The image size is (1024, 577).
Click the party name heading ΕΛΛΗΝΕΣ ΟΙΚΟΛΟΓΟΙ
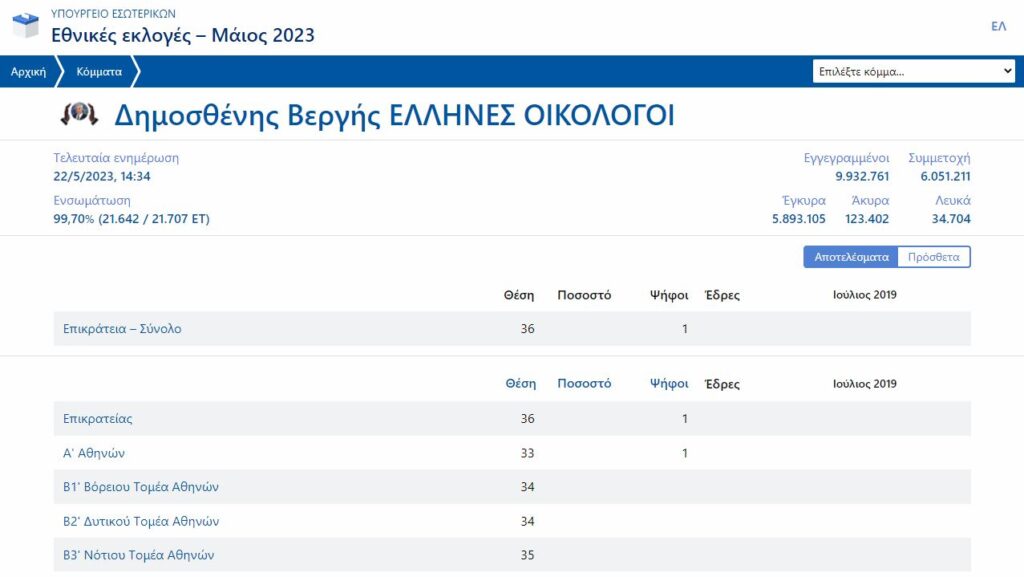pos(532,115)
